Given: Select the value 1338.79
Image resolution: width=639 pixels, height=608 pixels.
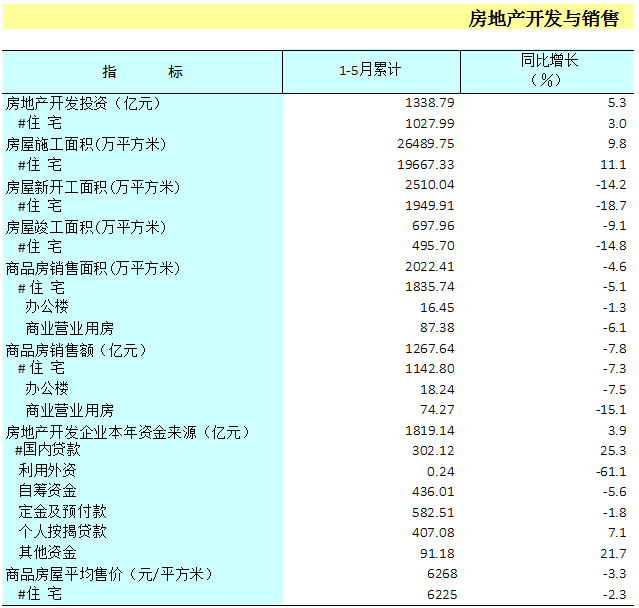Looking at the screenshot, I should [x=430, y=103].
